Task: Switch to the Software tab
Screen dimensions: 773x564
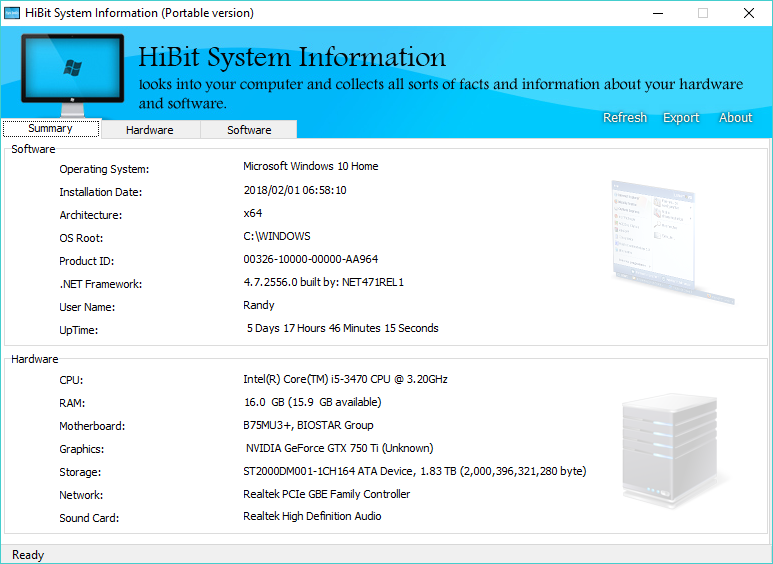Action: point(249,130)
